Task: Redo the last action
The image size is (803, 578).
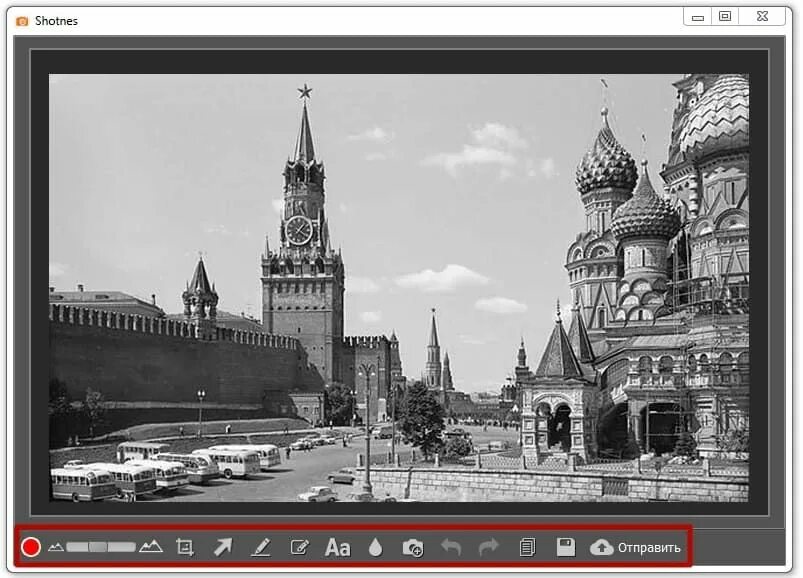Action: (x=489, y=547)
